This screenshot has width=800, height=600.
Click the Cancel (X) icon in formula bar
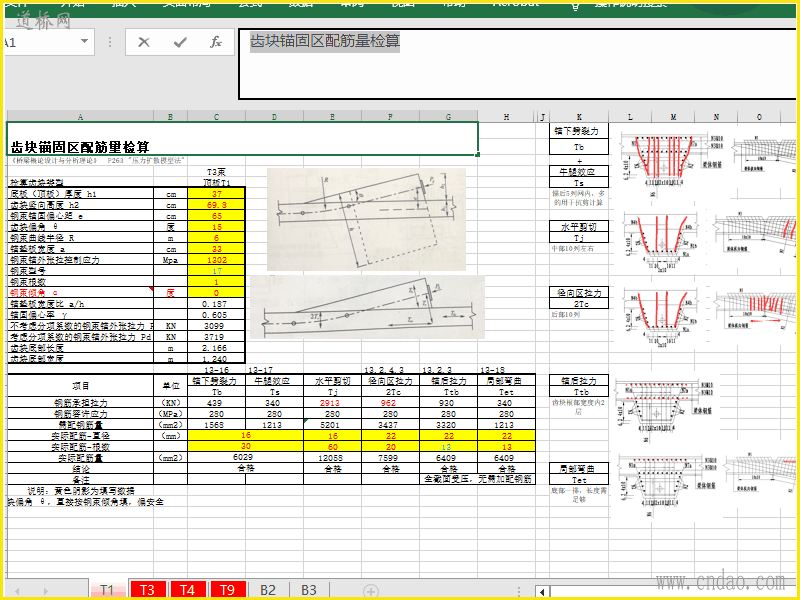[144, 42]
